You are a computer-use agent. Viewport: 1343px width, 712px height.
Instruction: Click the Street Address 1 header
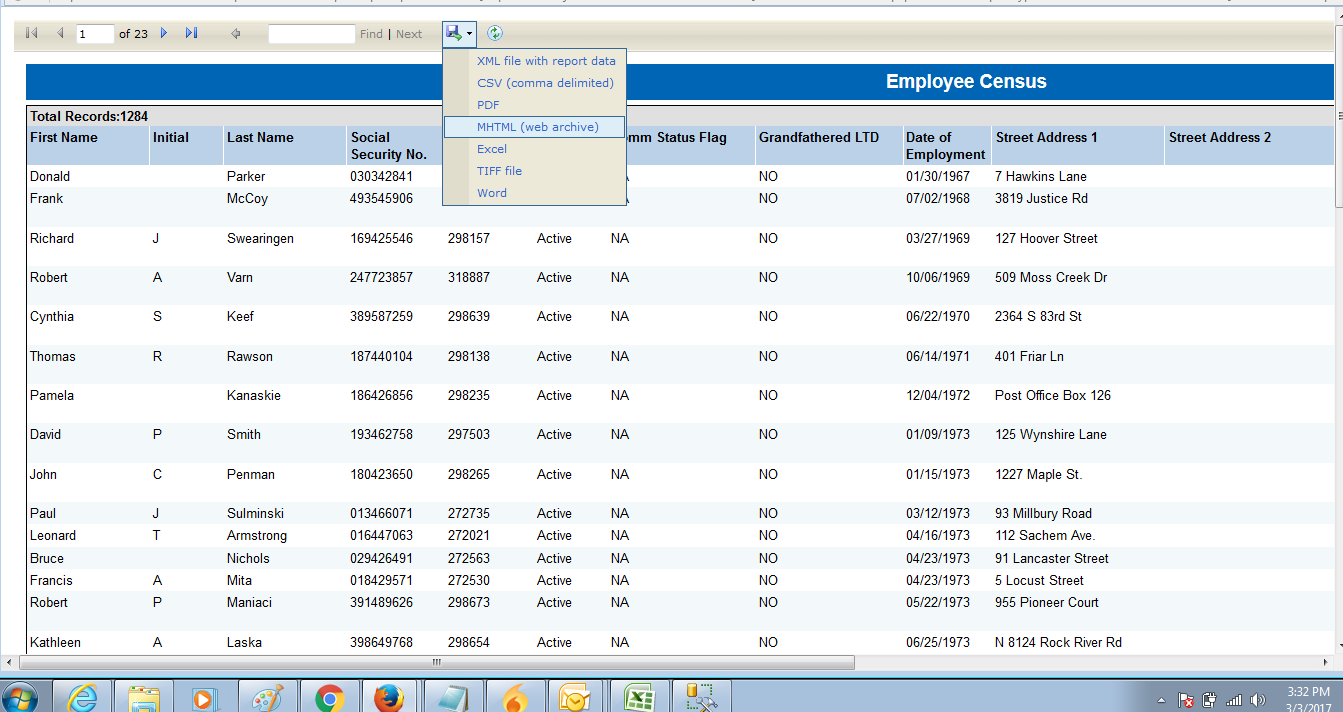coord(1047,137)
